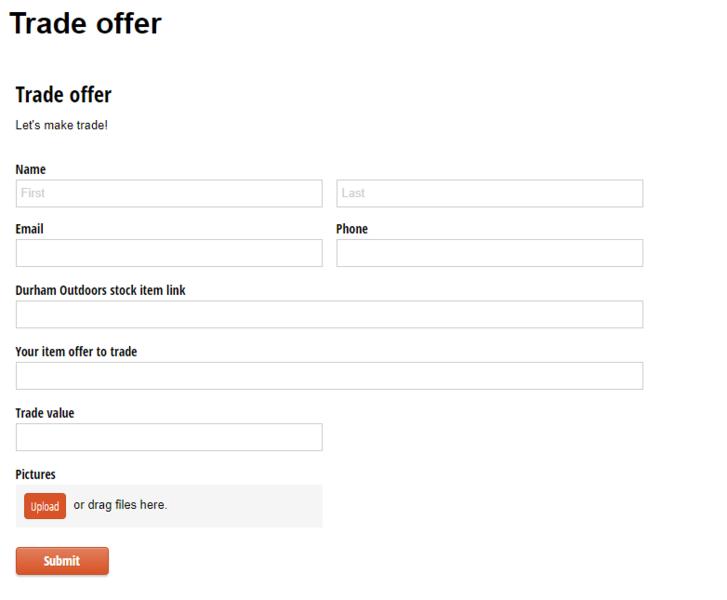
Task: Click the Email label text
Action: click(30, 229)
